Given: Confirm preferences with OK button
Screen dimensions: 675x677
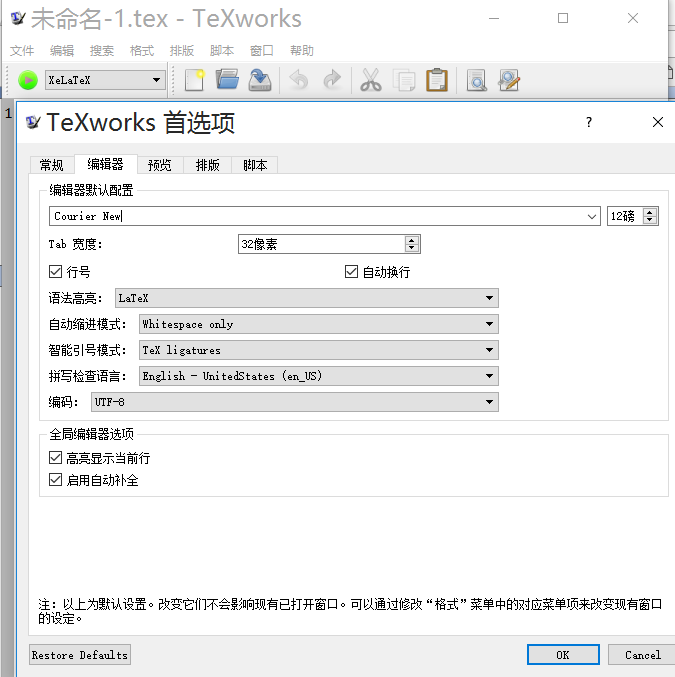Looking at the screenshot, I should pyautogui.click(x=563, y=655).
